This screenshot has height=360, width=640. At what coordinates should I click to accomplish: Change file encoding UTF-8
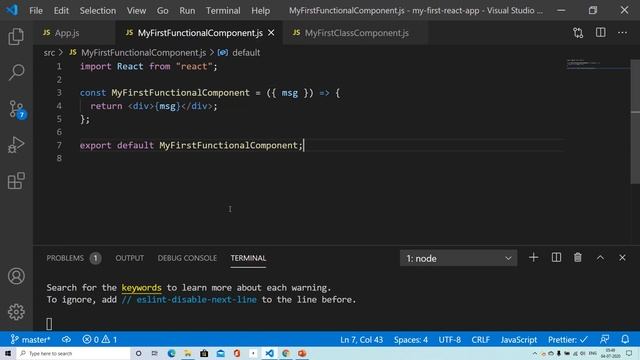(x=449, y=339)
